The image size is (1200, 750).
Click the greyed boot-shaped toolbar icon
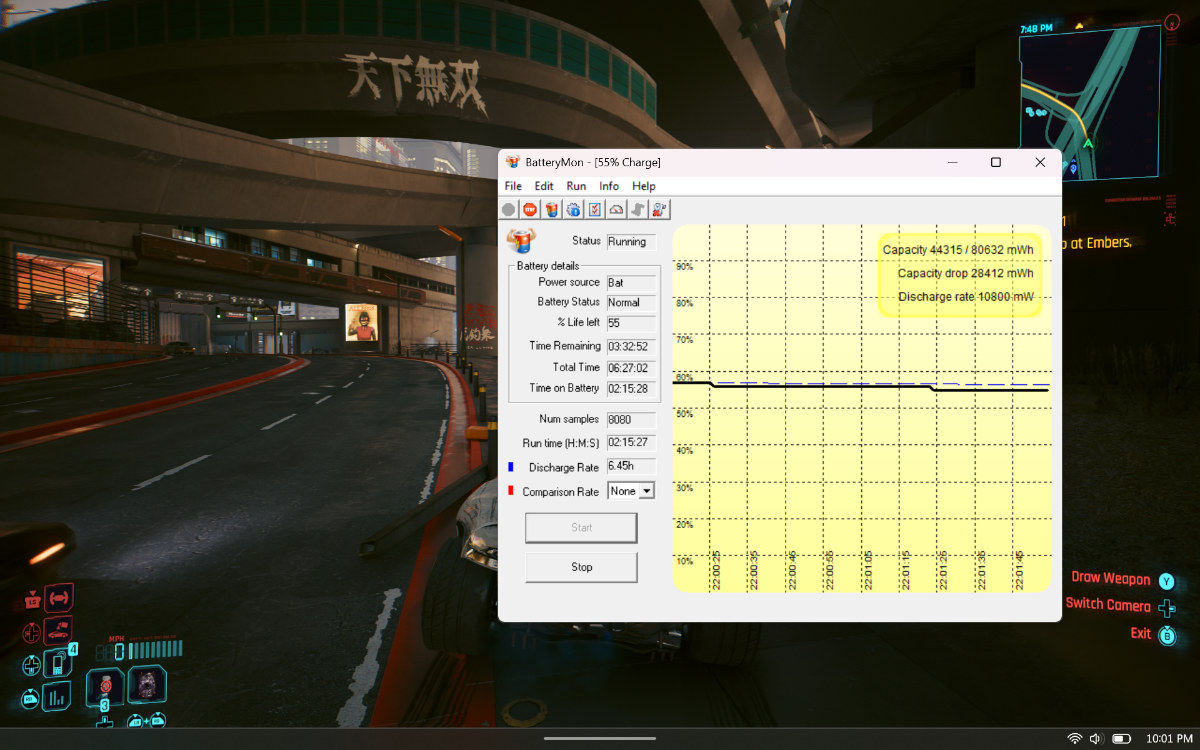pyautogui.click(x=638, y=209)
